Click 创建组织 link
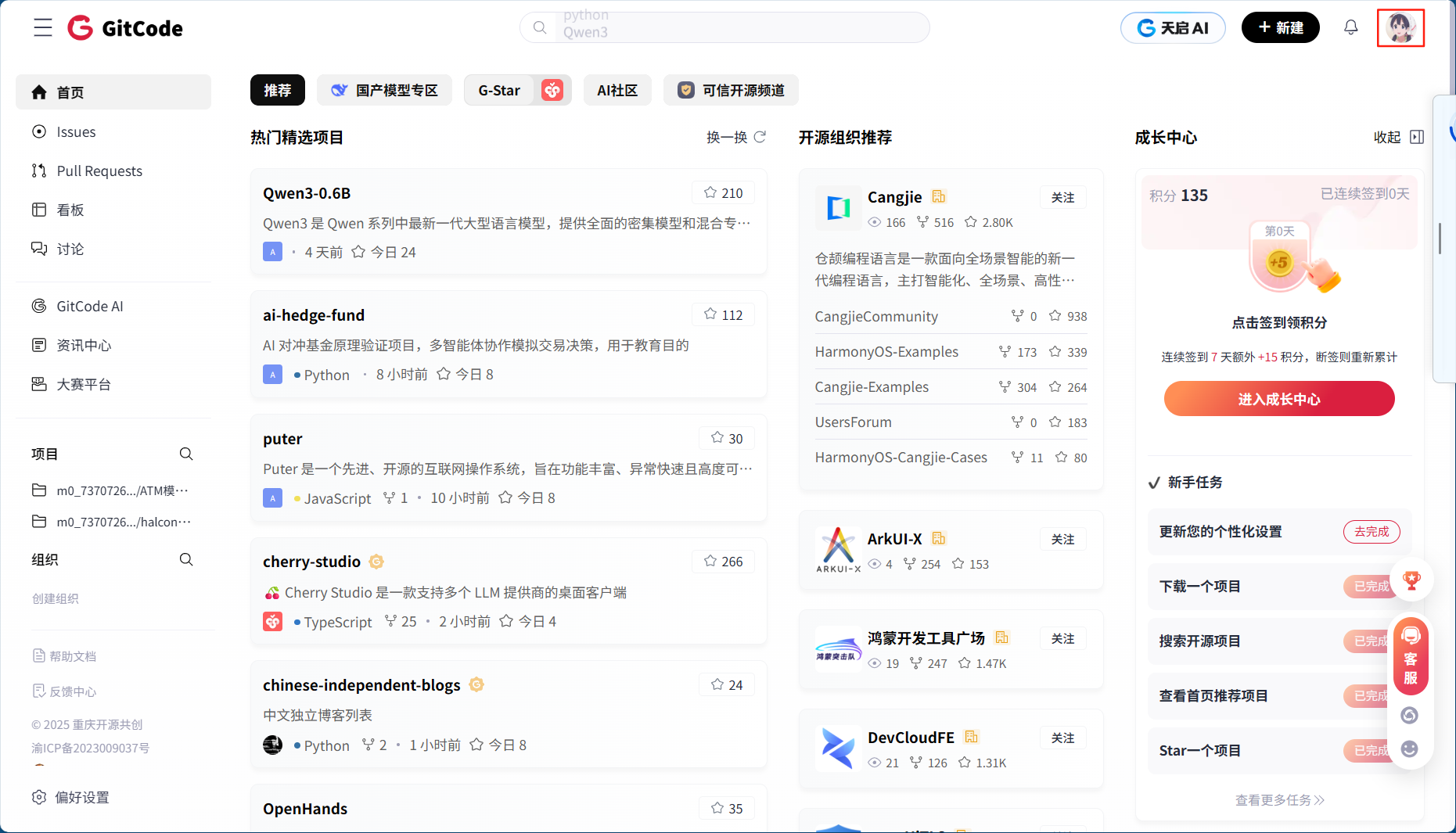 point(55,598)
